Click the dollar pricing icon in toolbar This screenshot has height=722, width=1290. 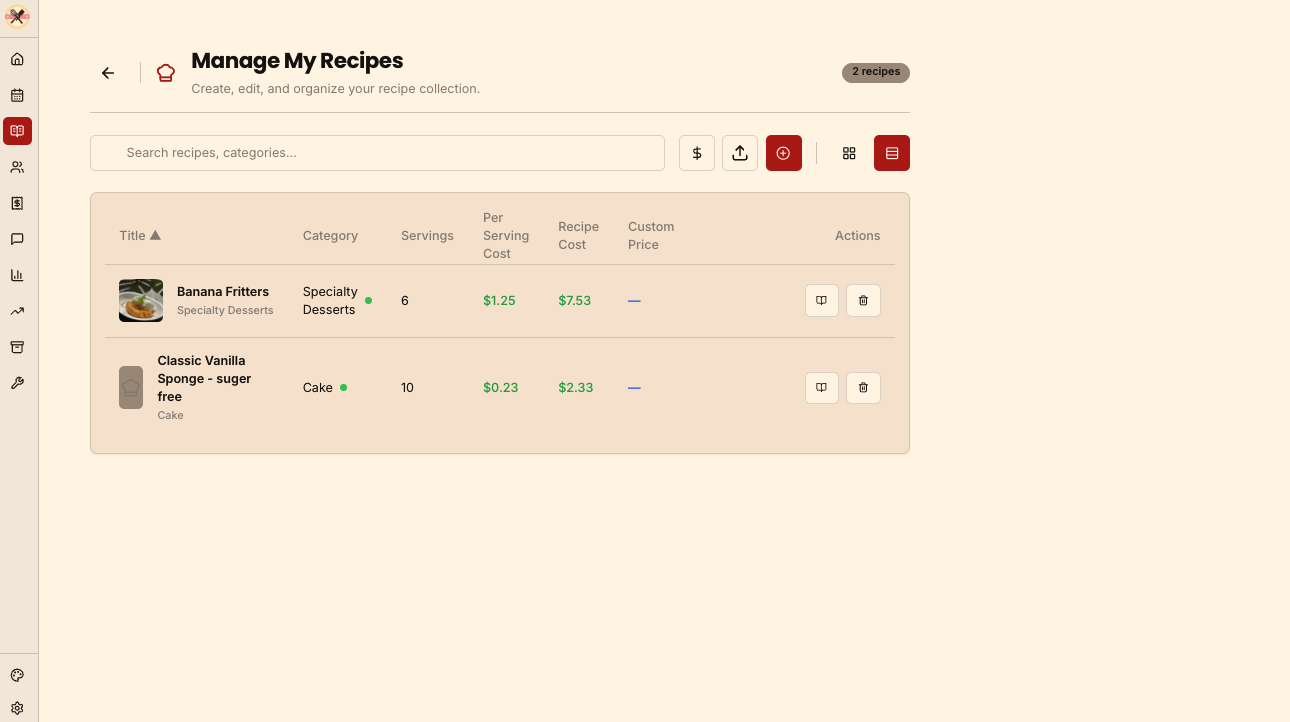click(697, 153)
